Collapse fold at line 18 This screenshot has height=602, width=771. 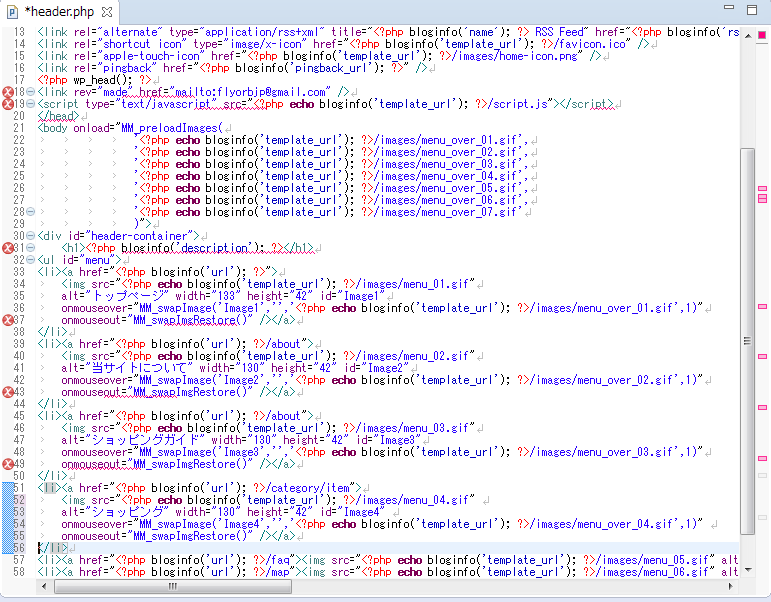click(30, 92)
